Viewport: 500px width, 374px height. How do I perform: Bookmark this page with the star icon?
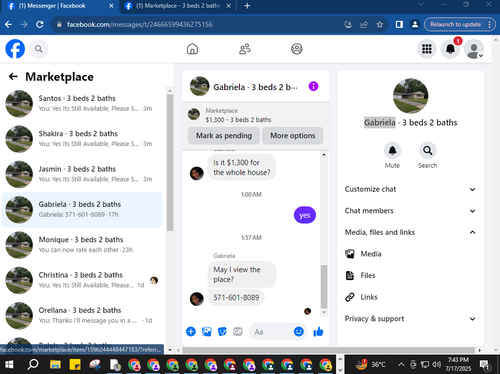click(380, 24)
